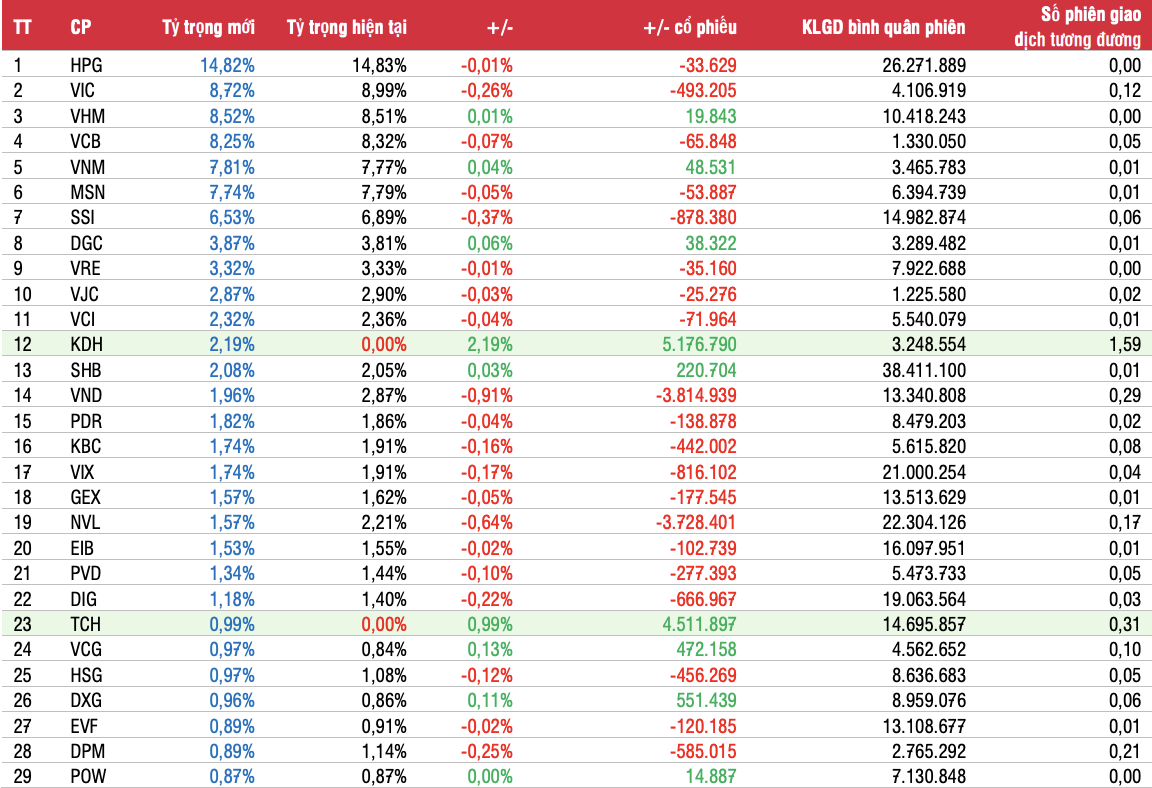The image size is (1152, 788).
Task: Select the DIG ticker cell
Action: [x=83, y=599]
